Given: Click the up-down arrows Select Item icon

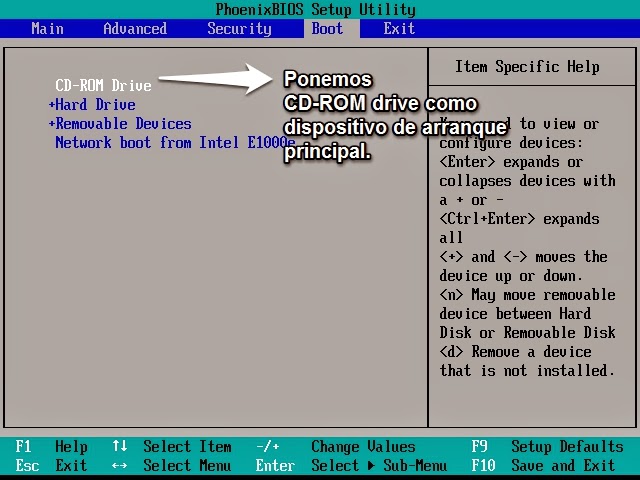Looking at the screenshot, I should pos(120,446).
